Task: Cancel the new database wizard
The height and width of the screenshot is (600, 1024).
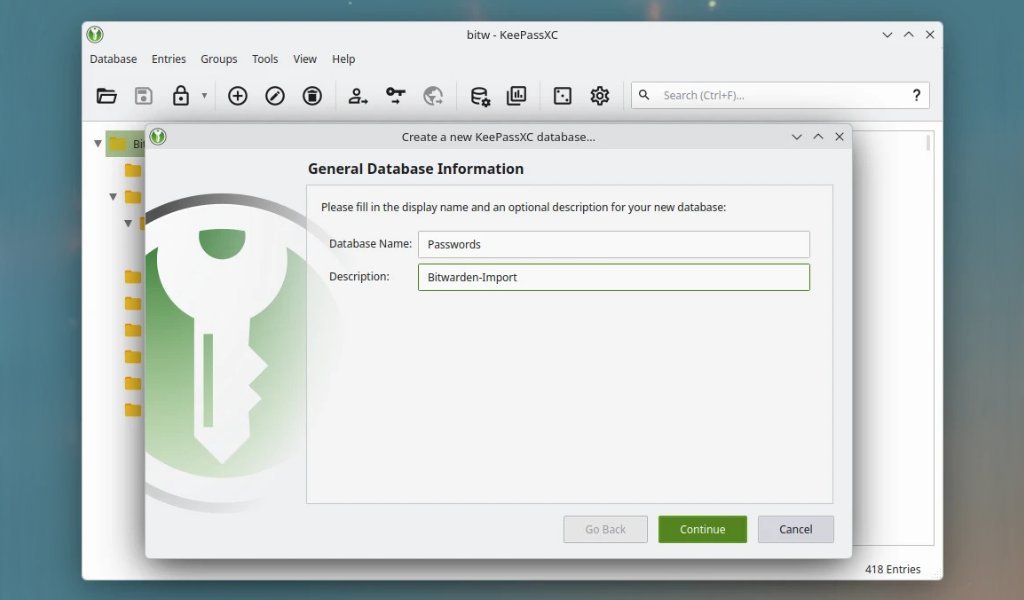Action: (795, 529)
